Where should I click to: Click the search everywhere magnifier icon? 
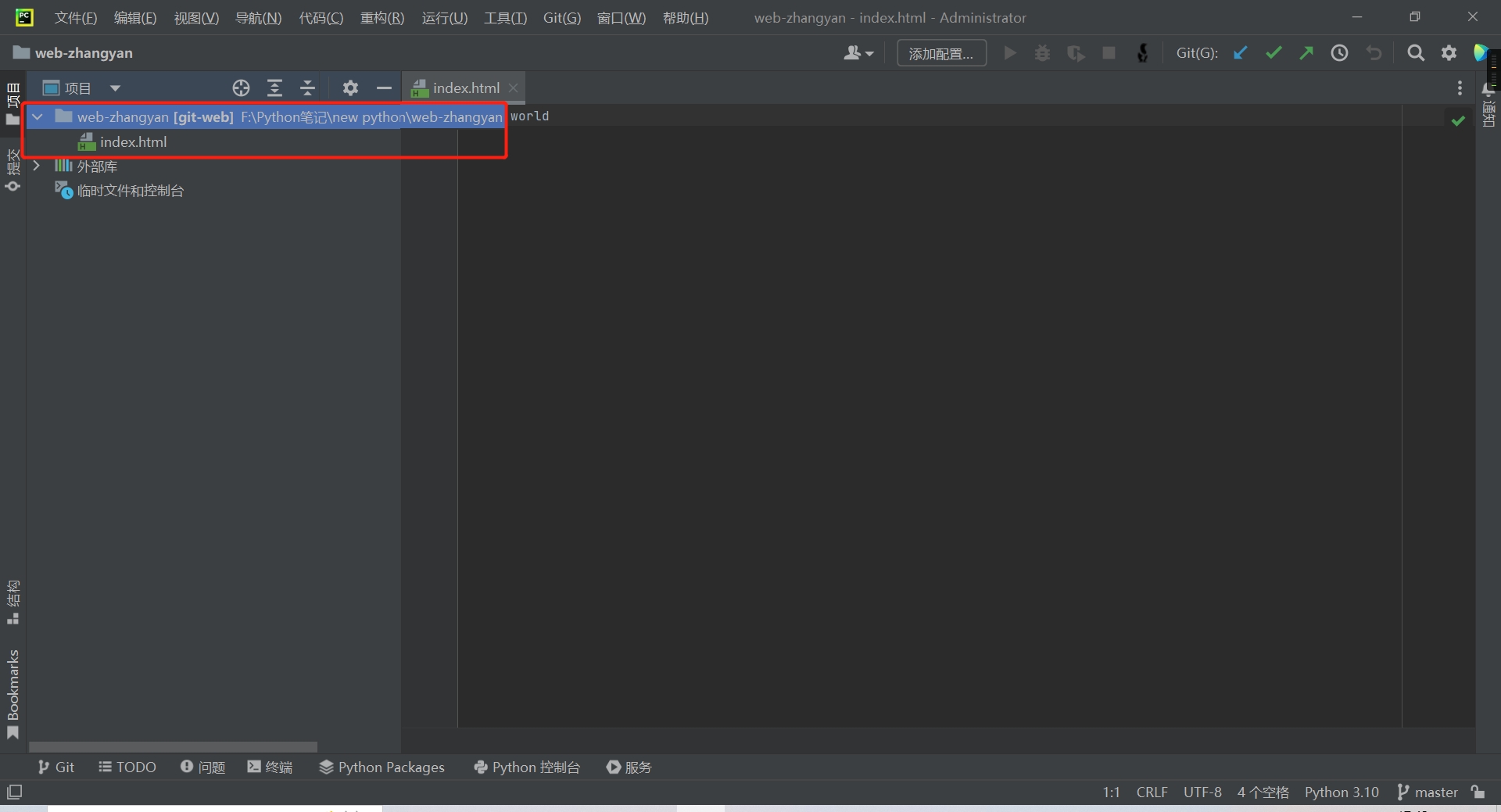pyautogui.click(x=1415, y=53)
